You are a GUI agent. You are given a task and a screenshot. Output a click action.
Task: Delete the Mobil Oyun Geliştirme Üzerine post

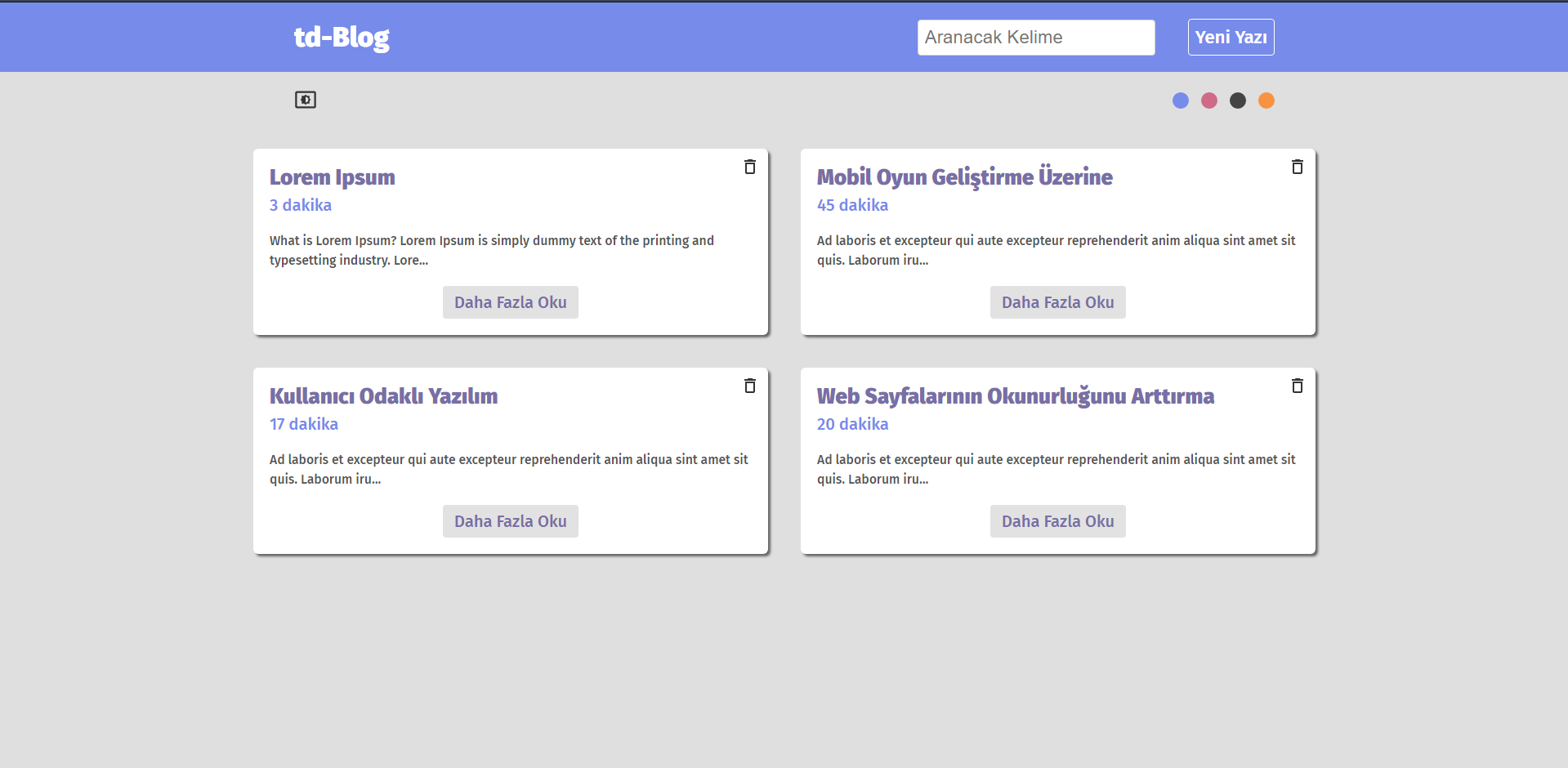tap(1297, 167)
